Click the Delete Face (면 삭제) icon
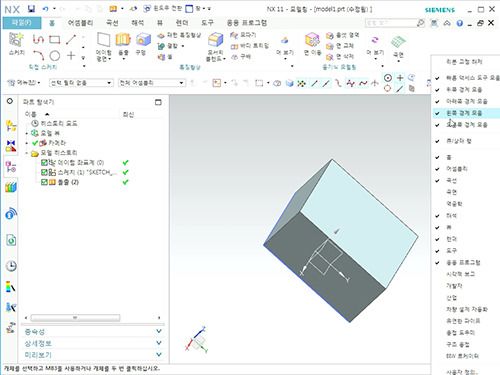The width and height of the screenshot is (500, 375). 330,57
